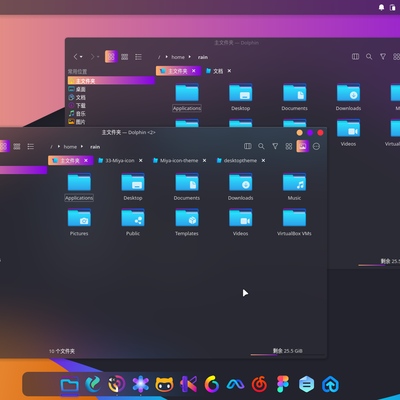Select details view mode in back Dolphin window

[x=138, y=57]
